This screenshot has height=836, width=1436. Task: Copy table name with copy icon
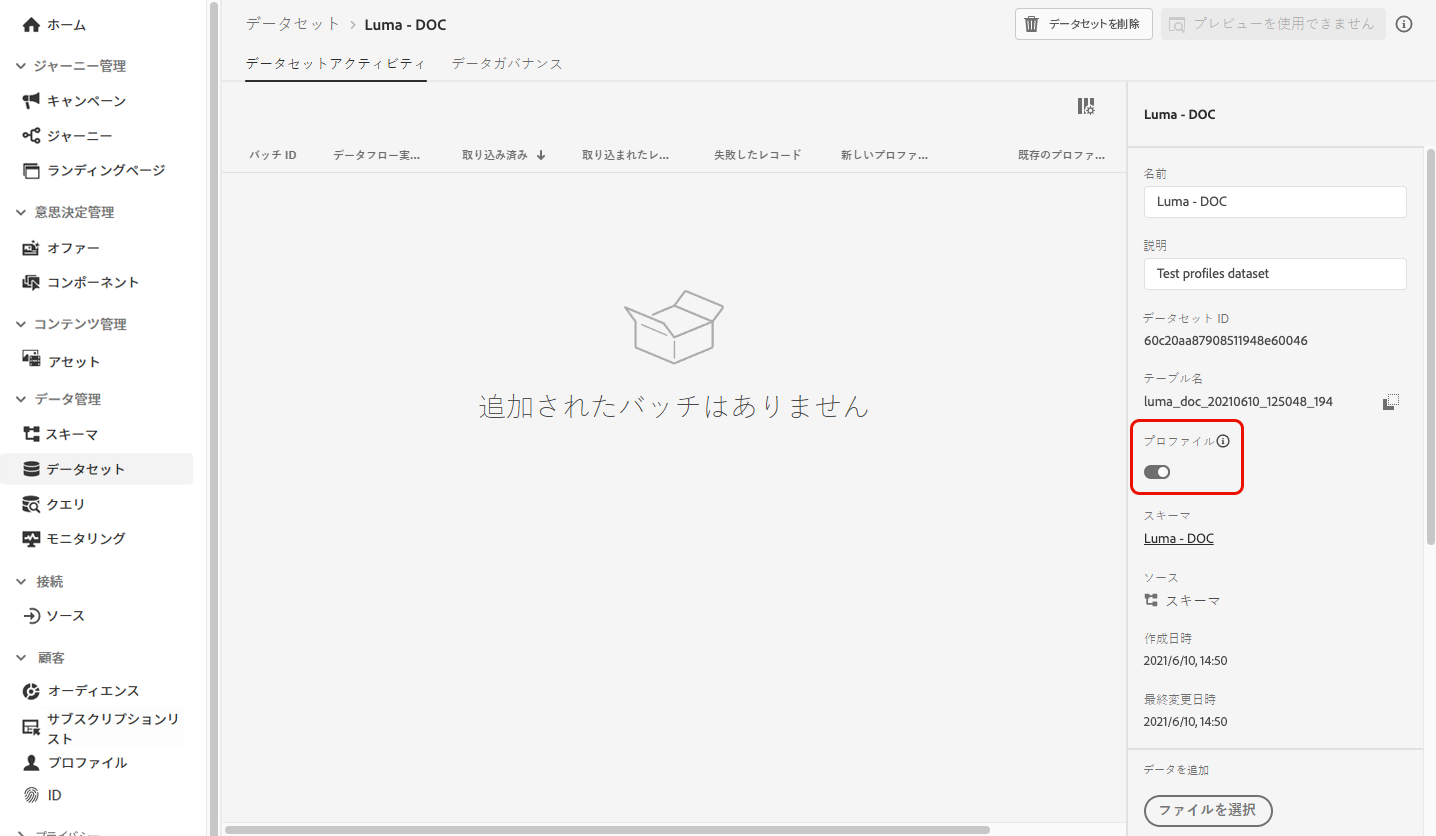[1391, 401]
